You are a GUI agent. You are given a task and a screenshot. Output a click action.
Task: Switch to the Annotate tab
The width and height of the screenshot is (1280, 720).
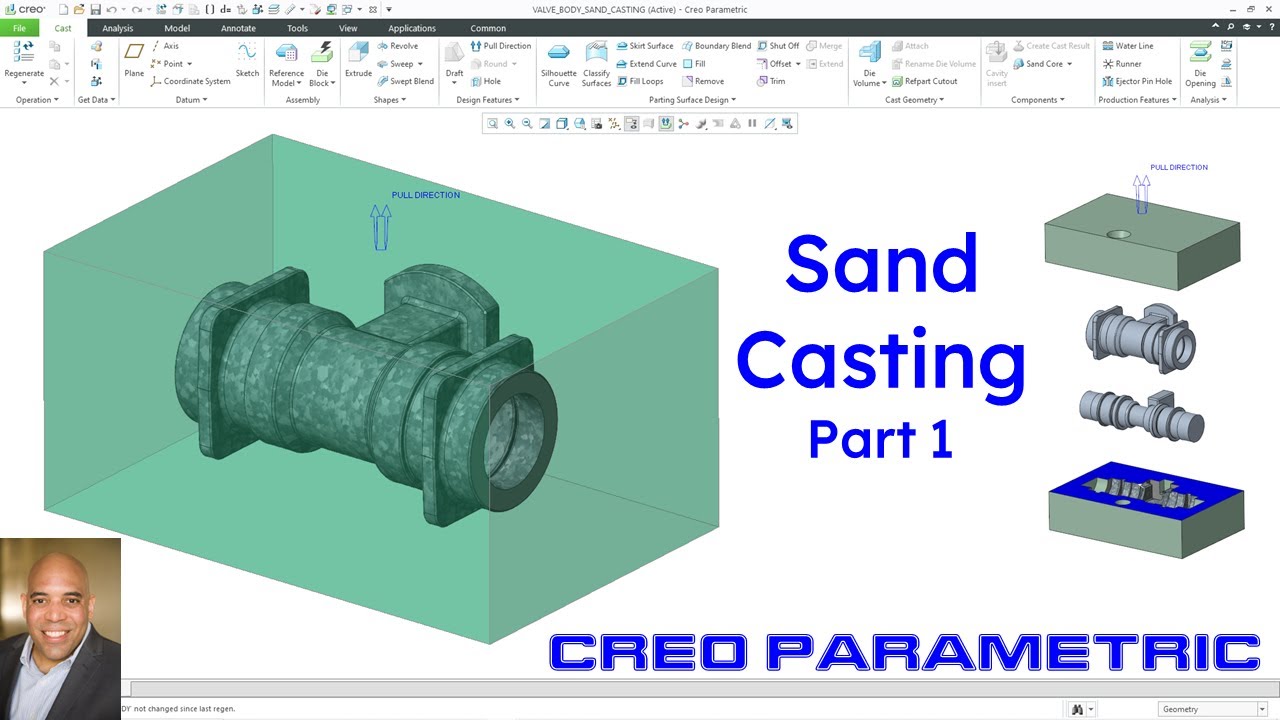point(238,28)
